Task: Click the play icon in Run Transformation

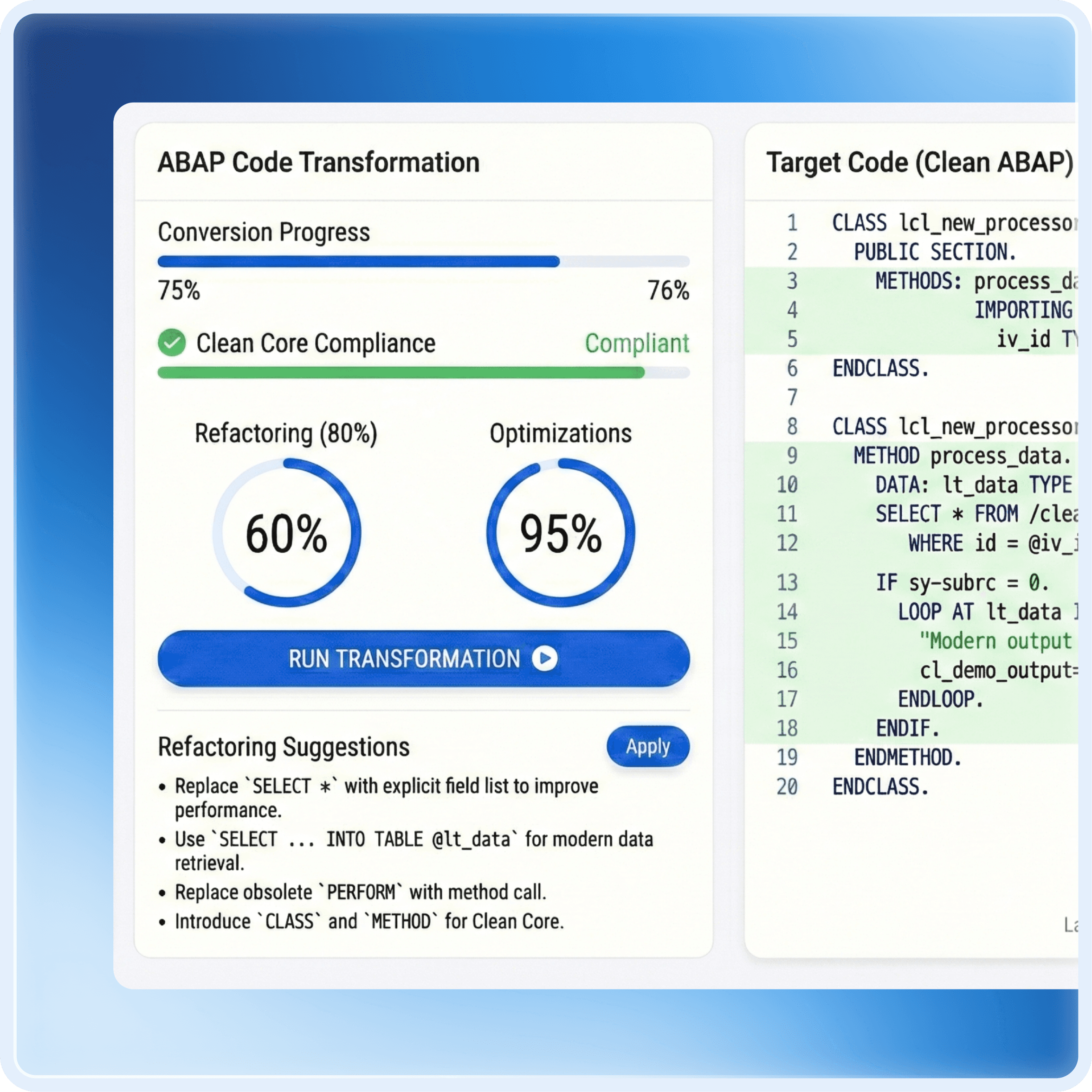Action: point(545,659)
